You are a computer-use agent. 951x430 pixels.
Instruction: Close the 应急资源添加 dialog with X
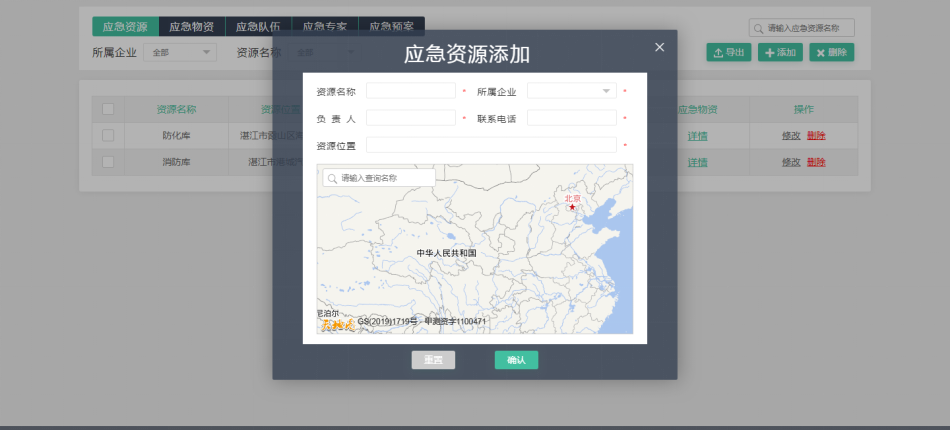[x=659, y=47]
